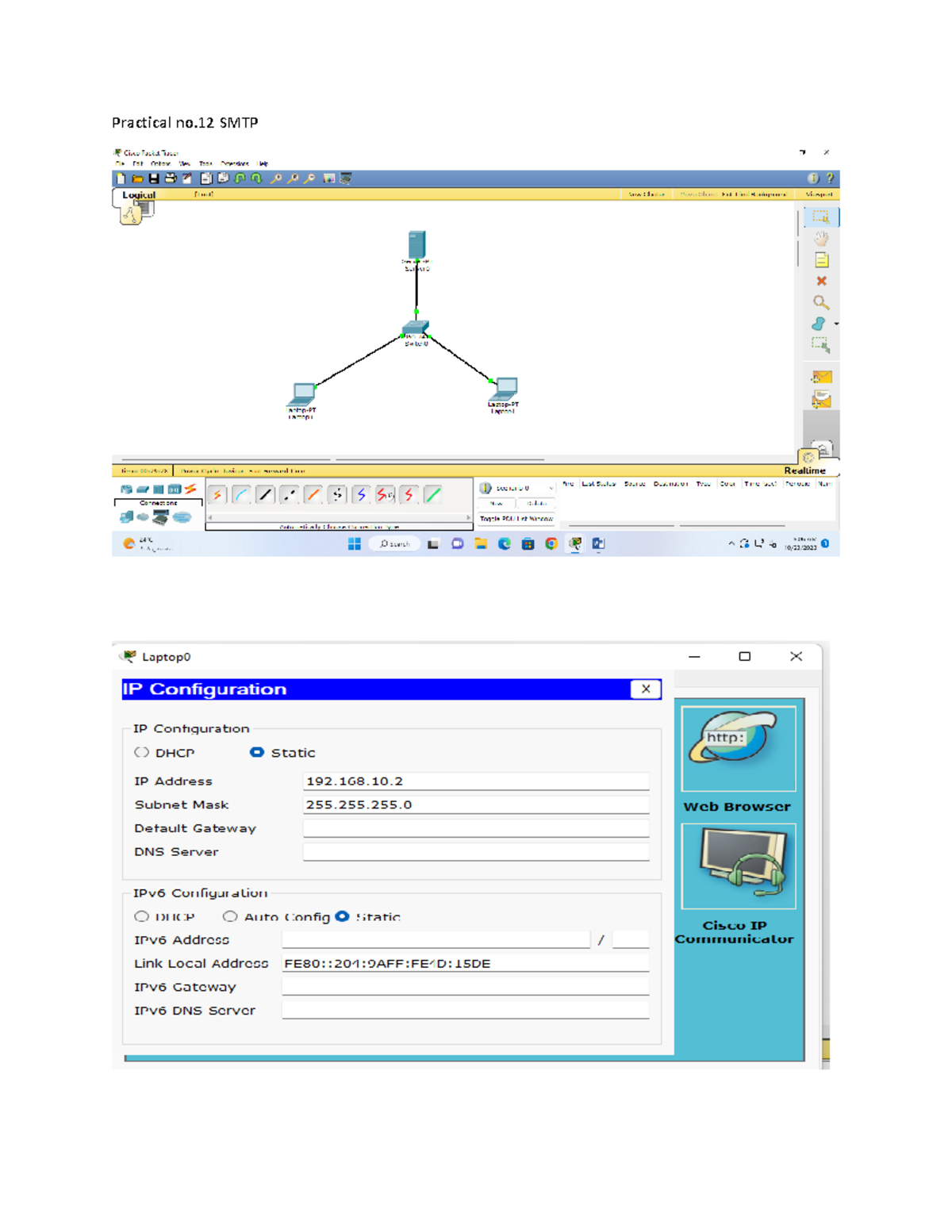Select the Static IP radio button

coord(255,752)
